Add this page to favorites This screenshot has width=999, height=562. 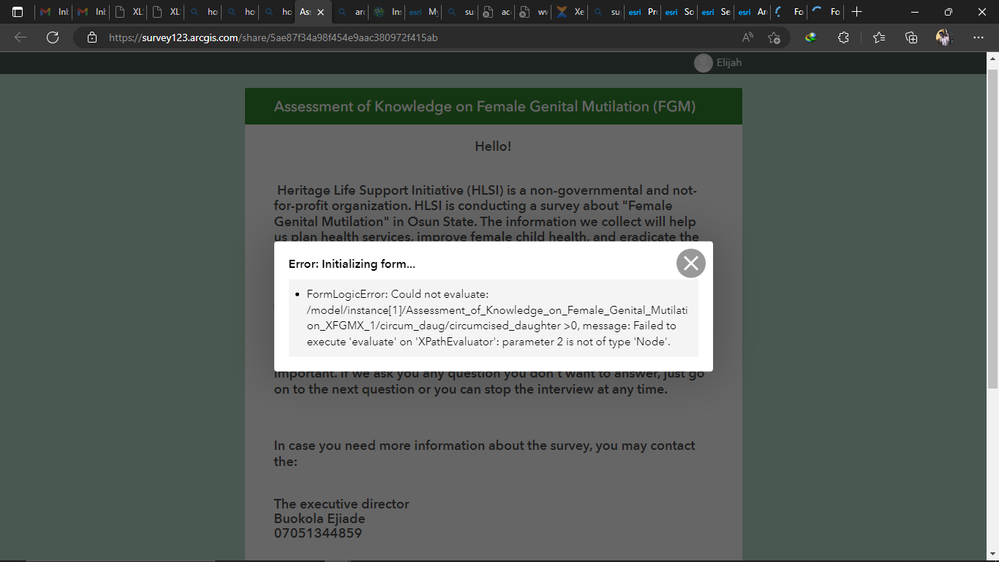pyautogui.click(x=774, y=38)
